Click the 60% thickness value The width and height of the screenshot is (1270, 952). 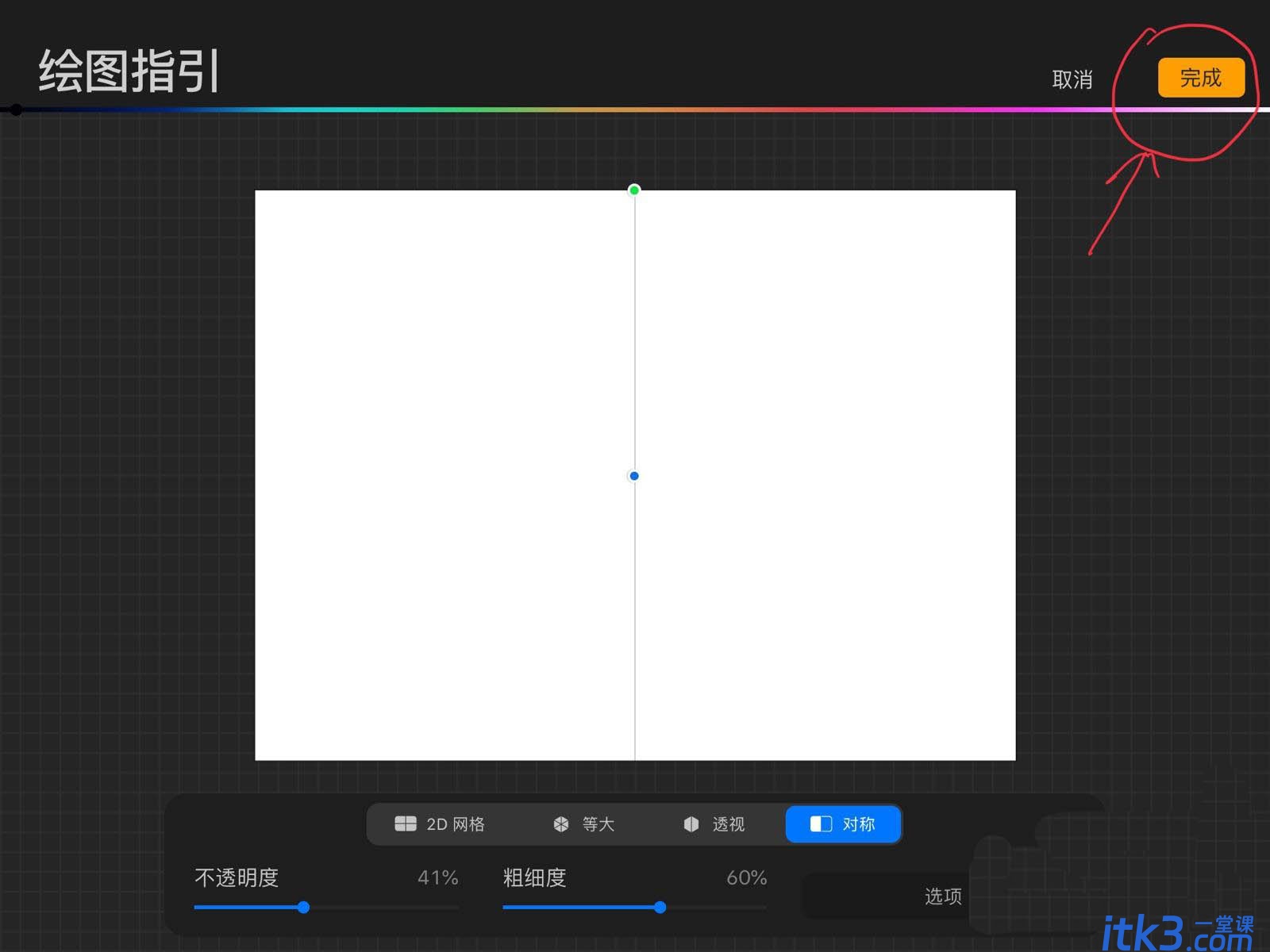pos(747,877)
